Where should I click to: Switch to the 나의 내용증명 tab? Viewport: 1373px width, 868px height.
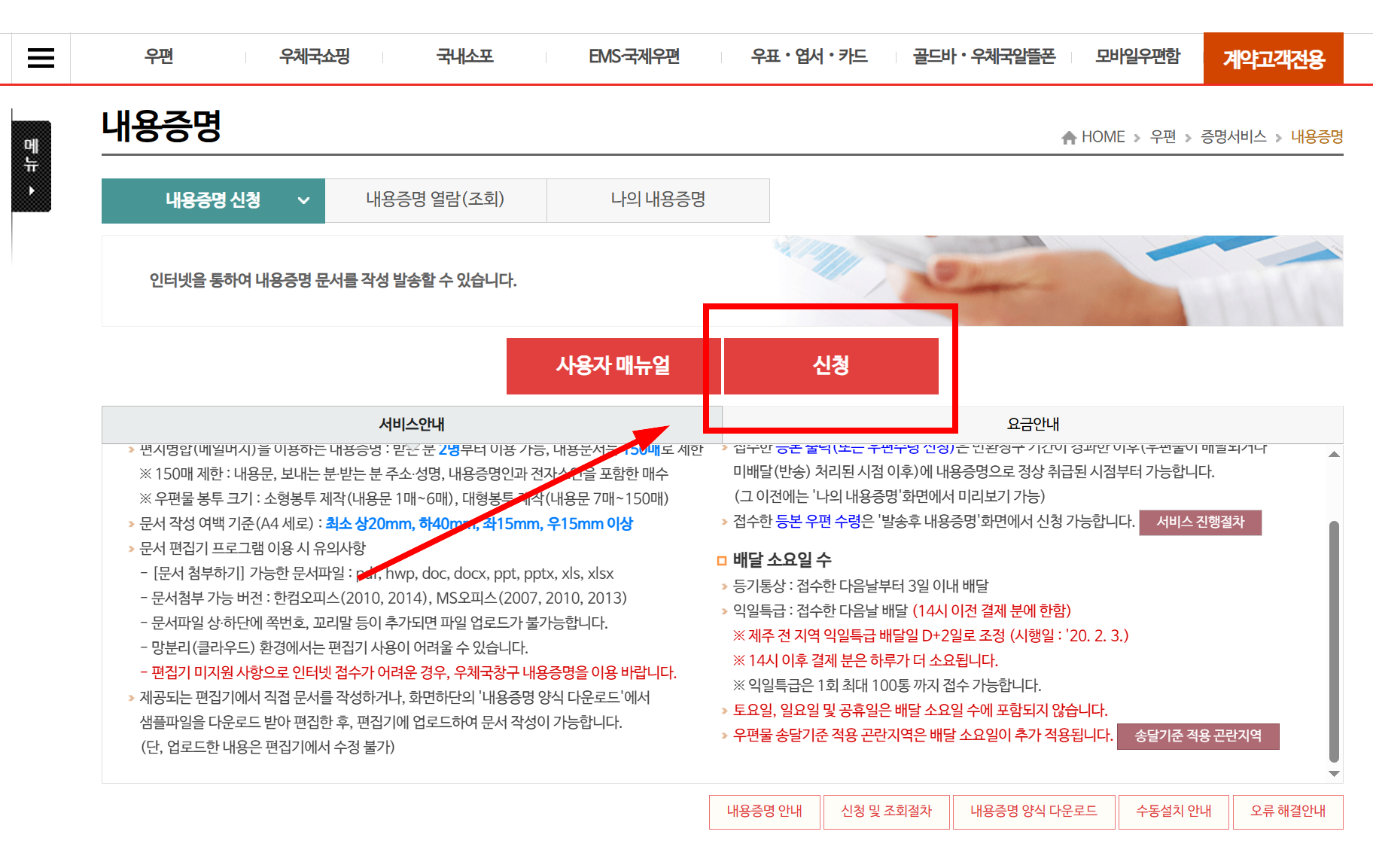[x=658, y=199]
